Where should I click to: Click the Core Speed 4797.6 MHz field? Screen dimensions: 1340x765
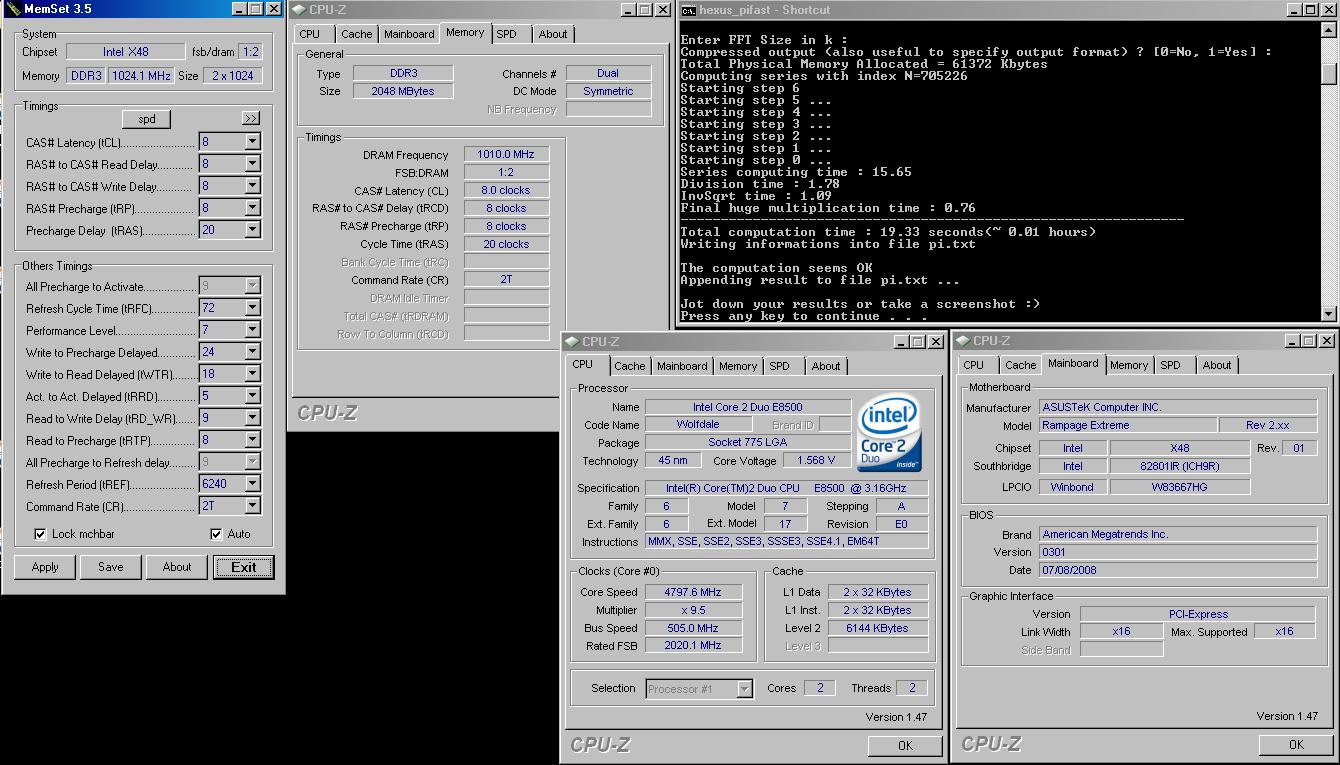click(x=693, y=592)
